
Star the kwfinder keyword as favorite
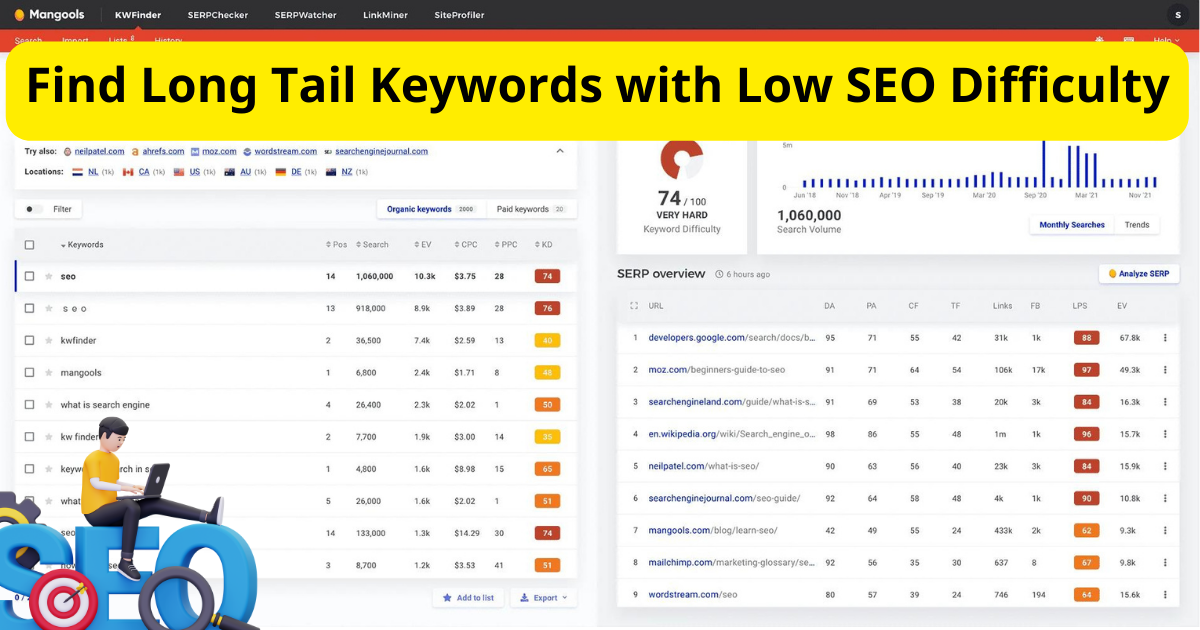click(x=47, y=340)
